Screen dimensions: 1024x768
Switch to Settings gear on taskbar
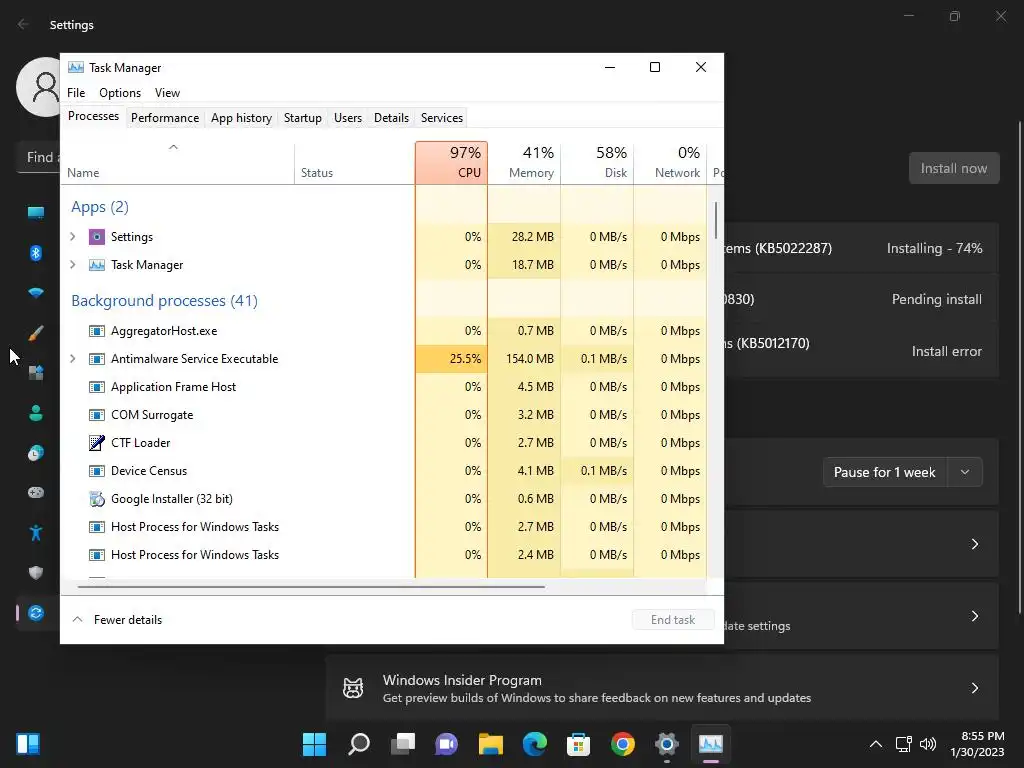tap(667, 744)
